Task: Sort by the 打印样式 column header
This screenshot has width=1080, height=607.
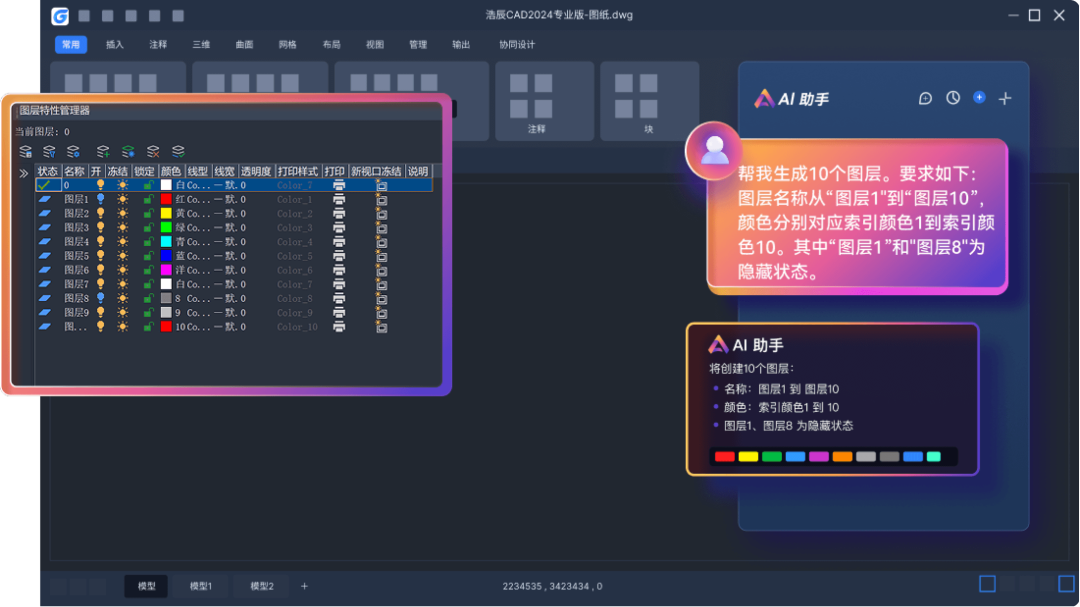Action: click(x=298, y=172)
